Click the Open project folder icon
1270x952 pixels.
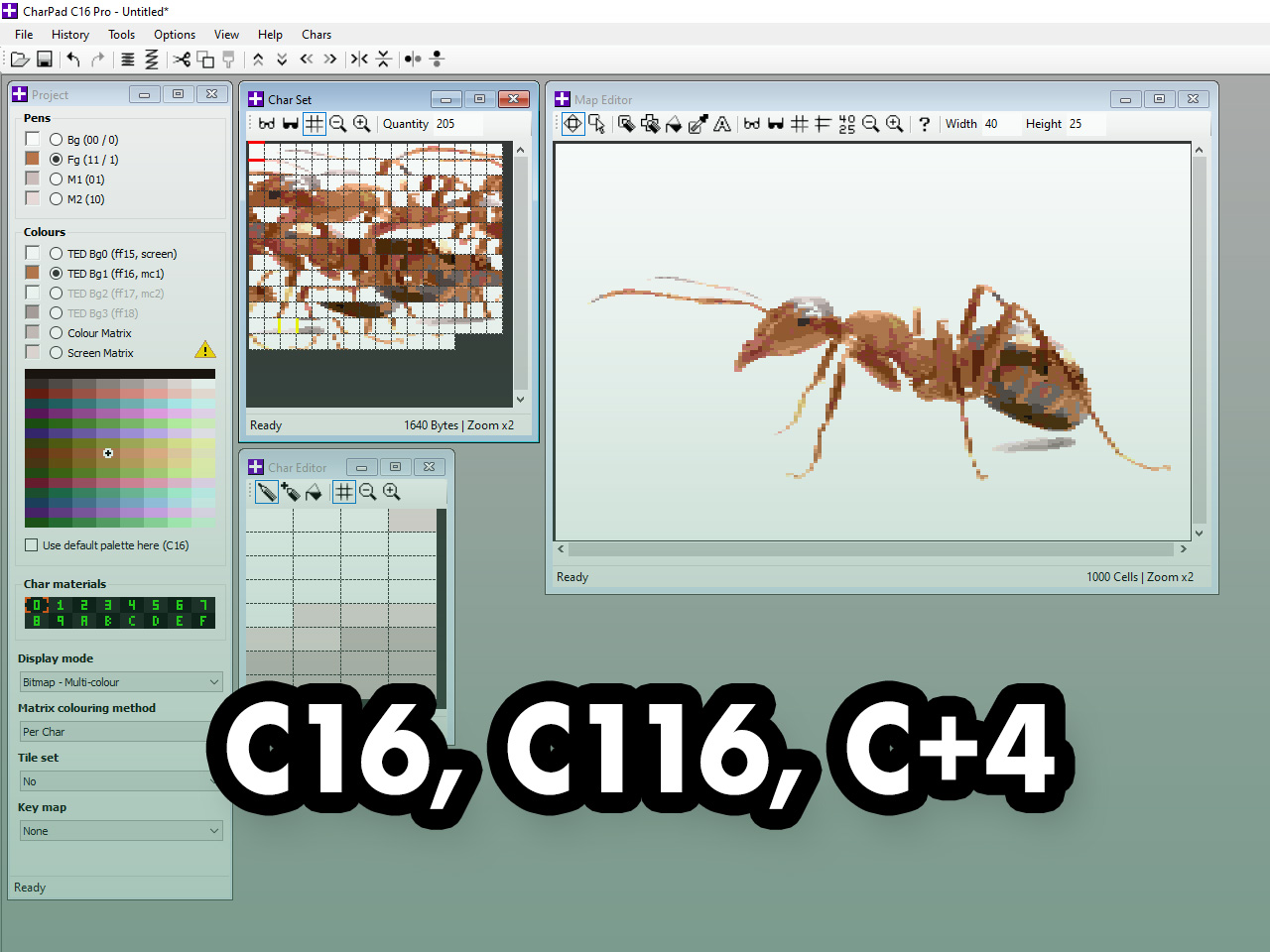(20, 59)
